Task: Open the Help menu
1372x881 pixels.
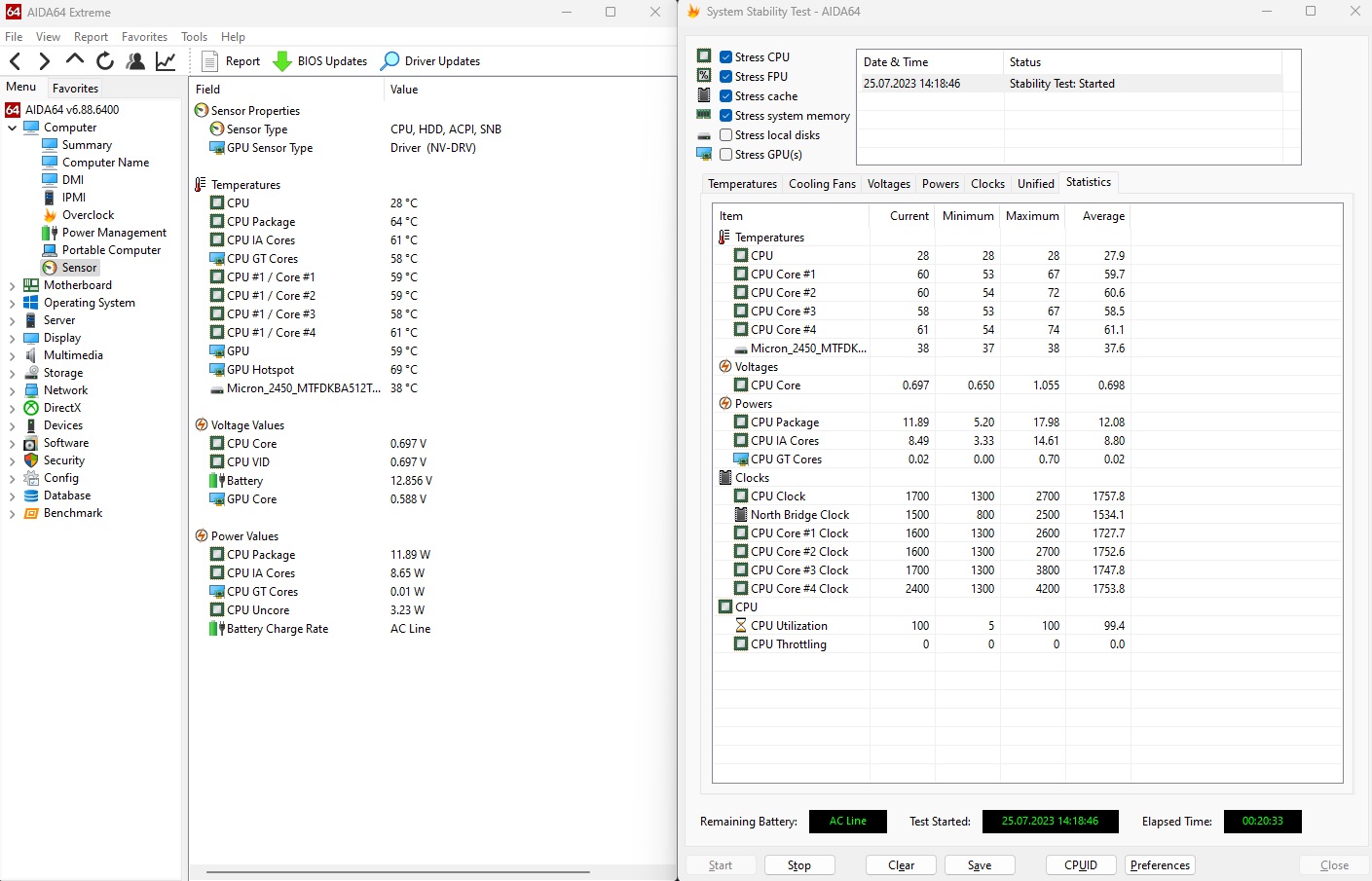Action: (233, 37)
